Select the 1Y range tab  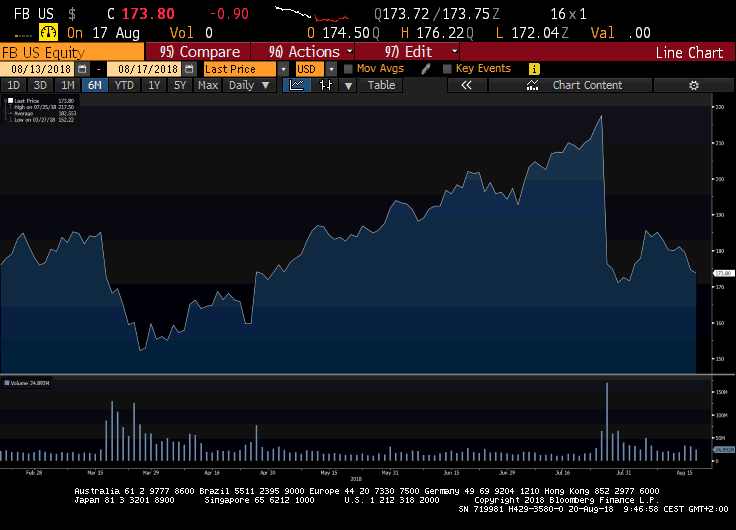pos(154,85)
